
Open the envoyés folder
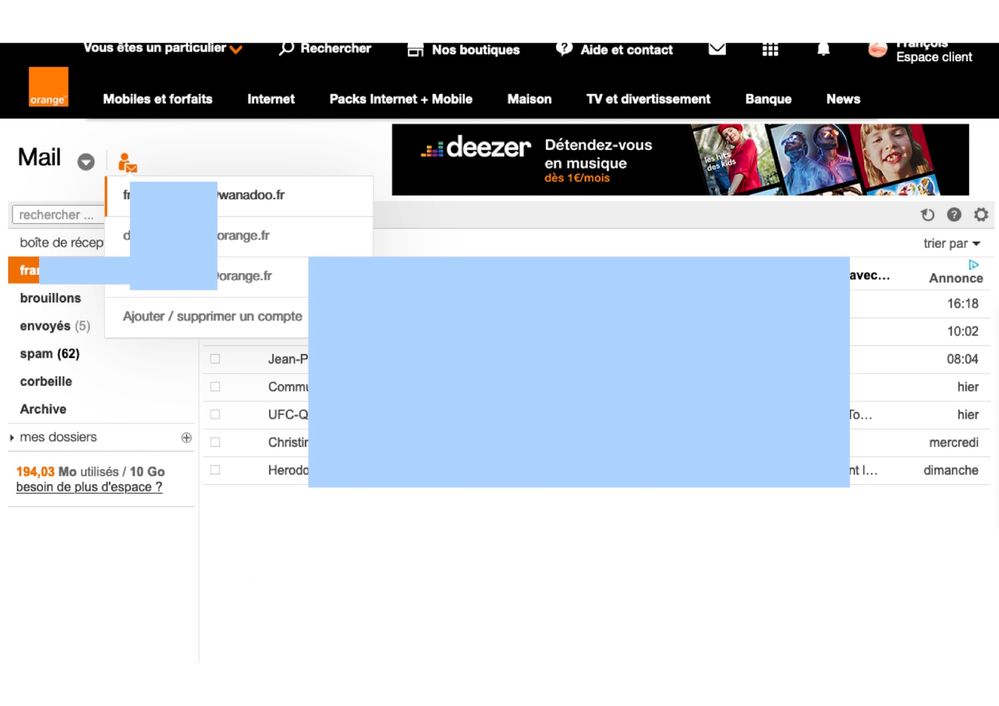[55, 326]
